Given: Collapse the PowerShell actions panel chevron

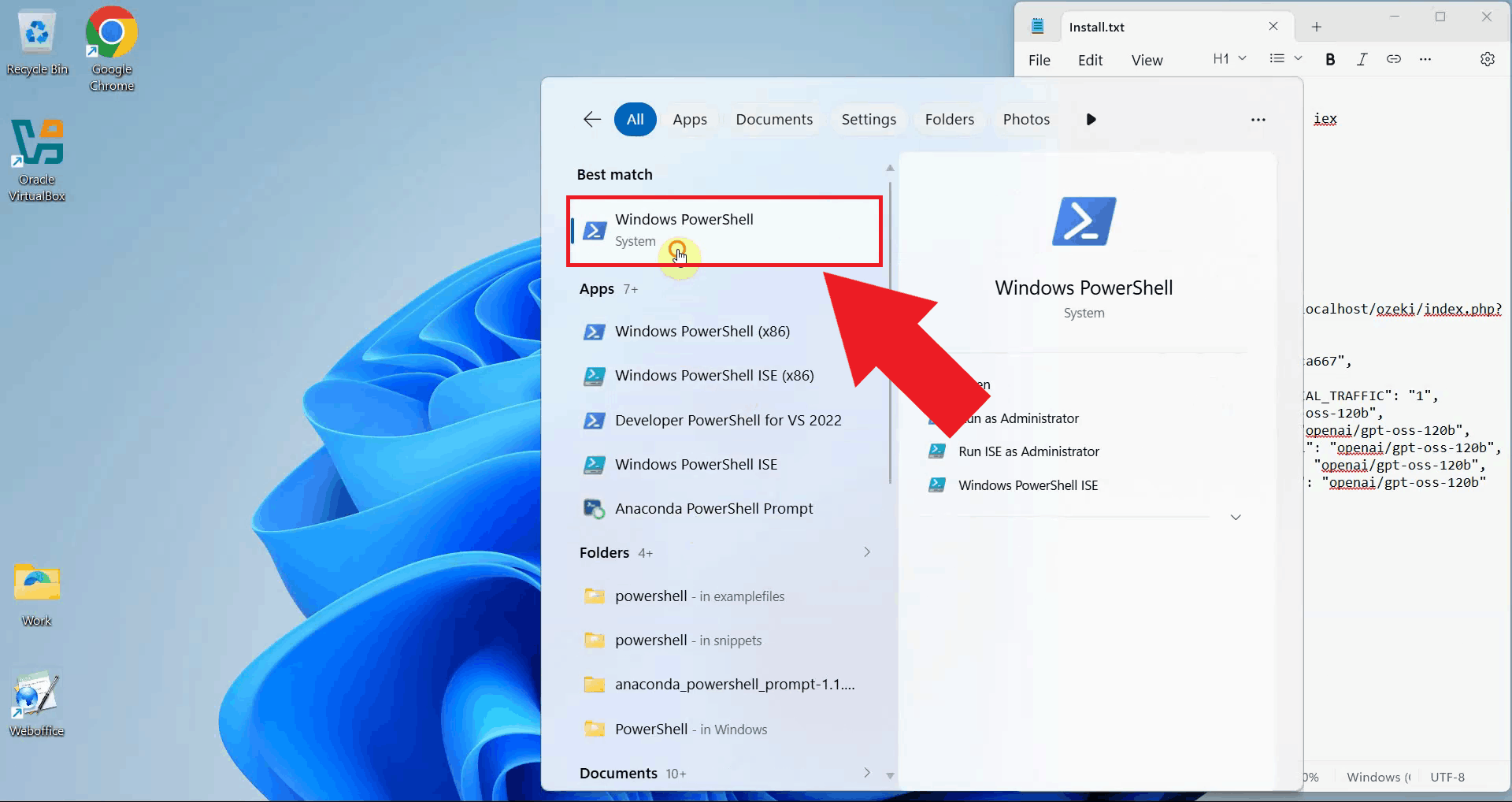Looking at the screenshot, I should coord(1235,517).
